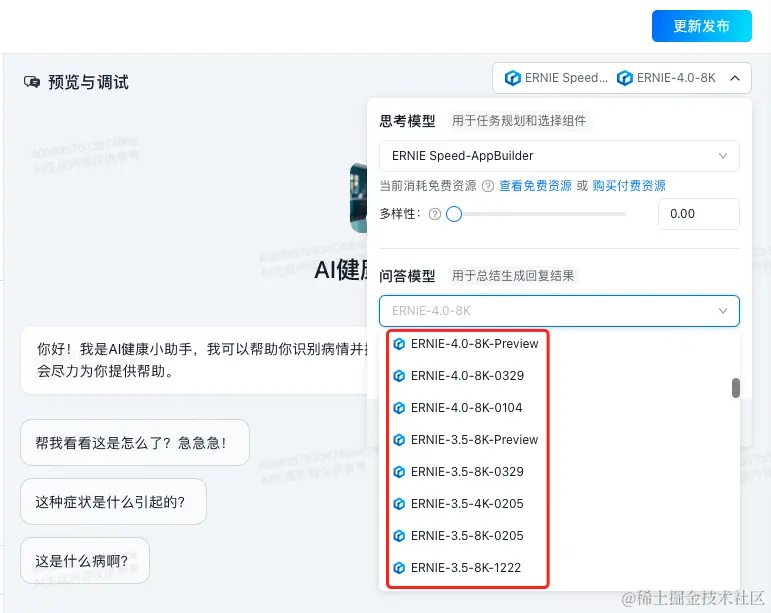Click the 预览与调试 chat bubble icon
771x613 pixels.
tap(32, 82)
